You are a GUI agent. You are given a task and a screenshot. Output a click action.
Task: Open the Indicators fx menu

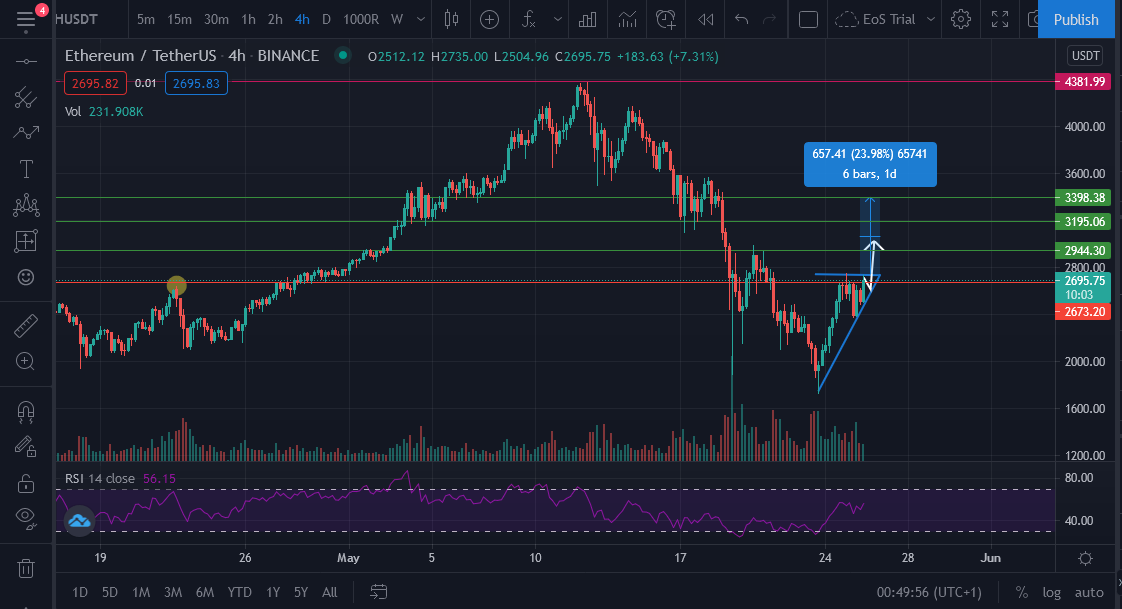tap(529, 19)
